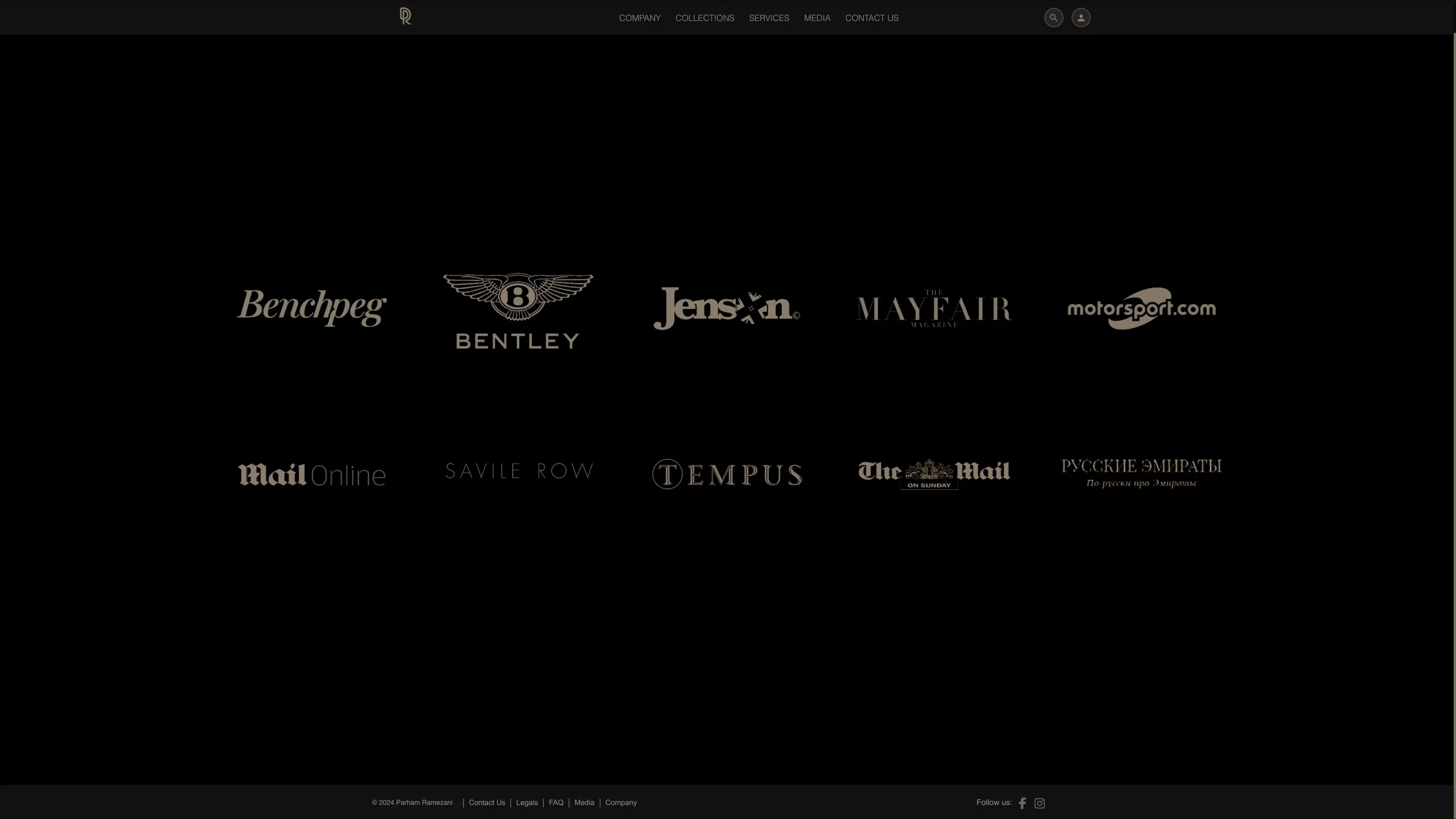Visit the Instagram profile icon

pyautogui.click(x=1039, y=803)
